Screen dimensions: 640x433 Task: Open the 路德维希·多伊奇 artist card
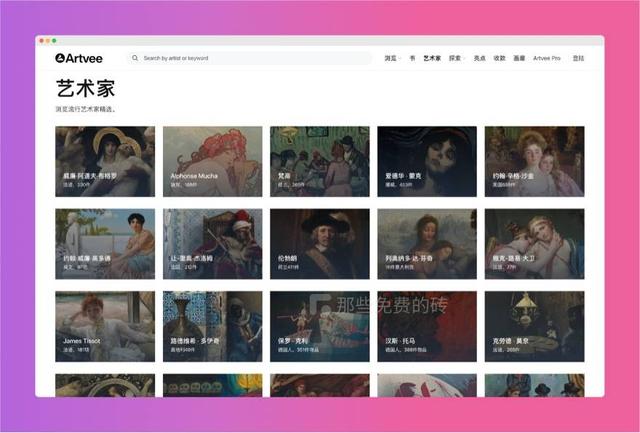(213, 326)
